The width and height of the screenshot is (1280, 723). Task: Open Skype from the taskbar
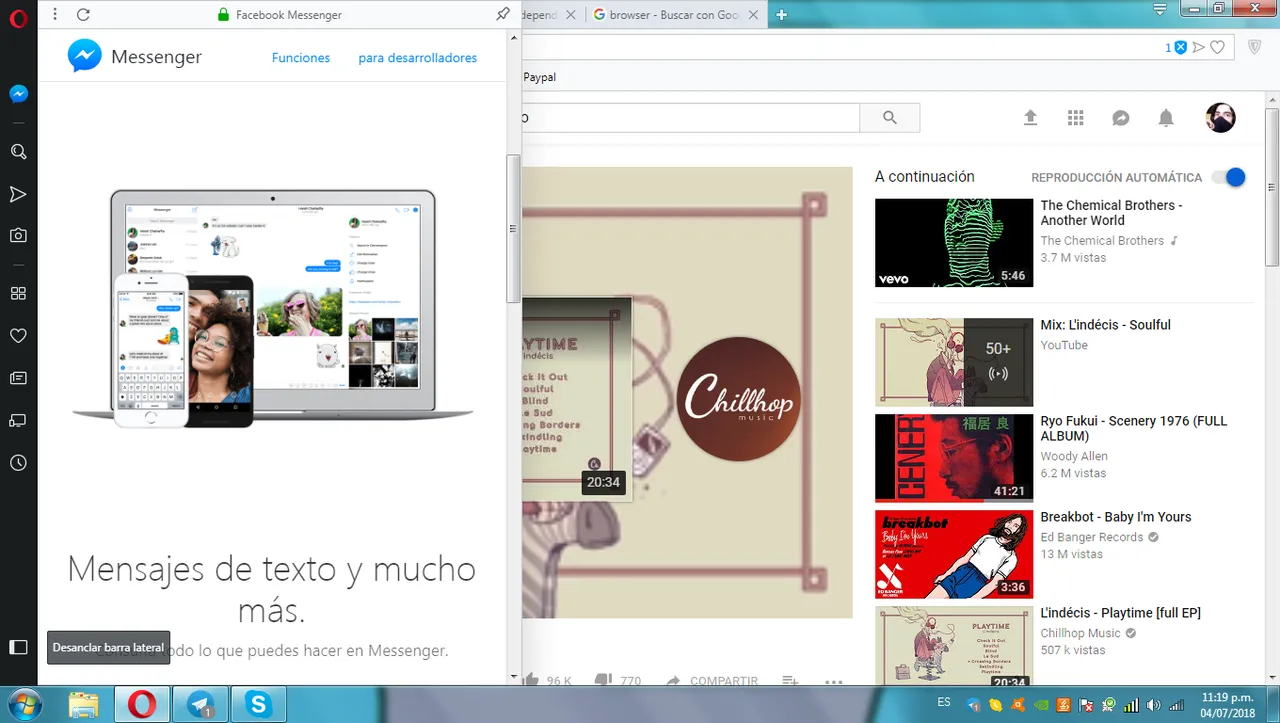pos(259,704)
